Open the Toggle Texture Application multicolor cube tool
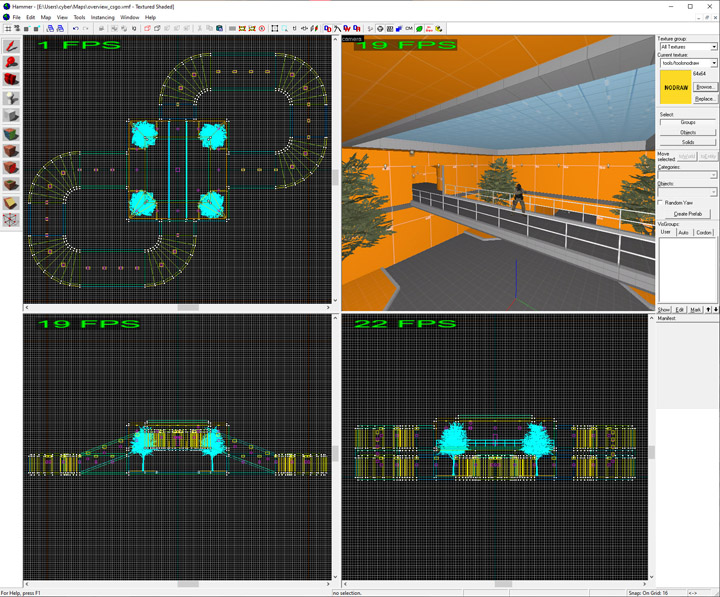Image resolution: width=720 pixels, height=597 pixels. [11, 134]
